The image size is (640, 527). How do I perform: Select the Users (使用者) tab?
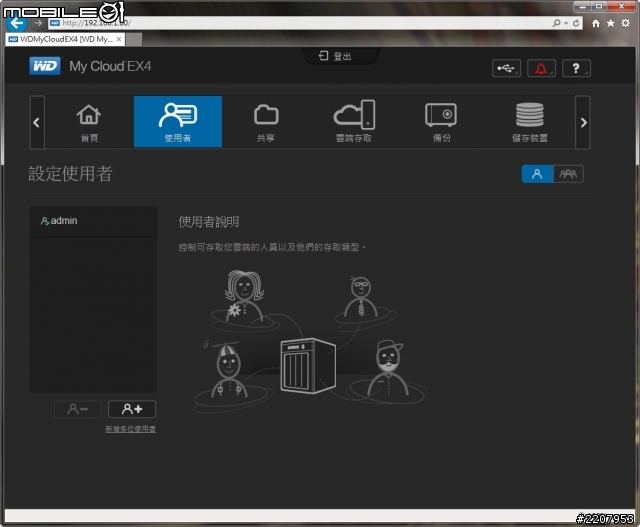[178, 122]
